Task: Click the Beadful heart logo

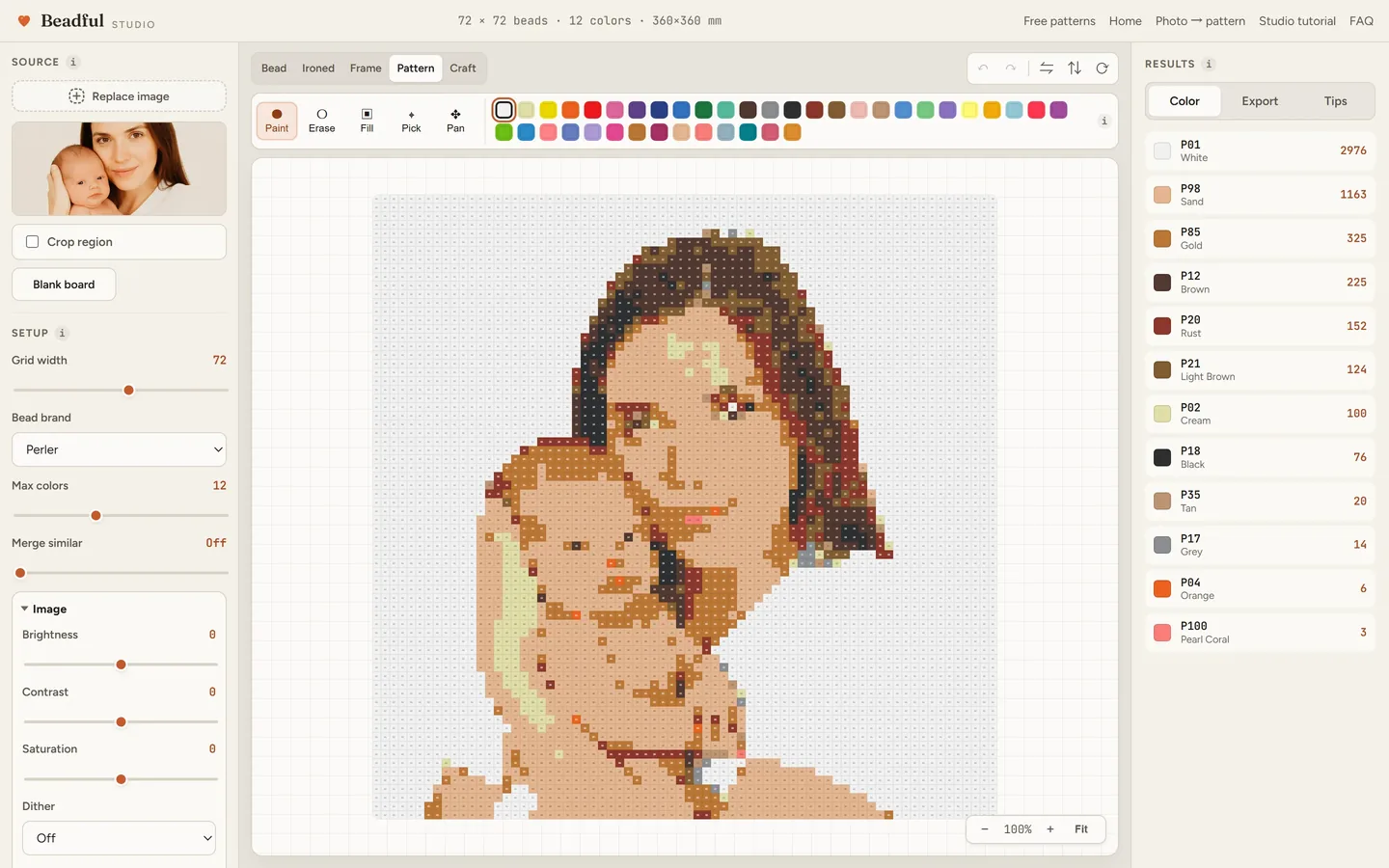Action: (x=24, y=20)
